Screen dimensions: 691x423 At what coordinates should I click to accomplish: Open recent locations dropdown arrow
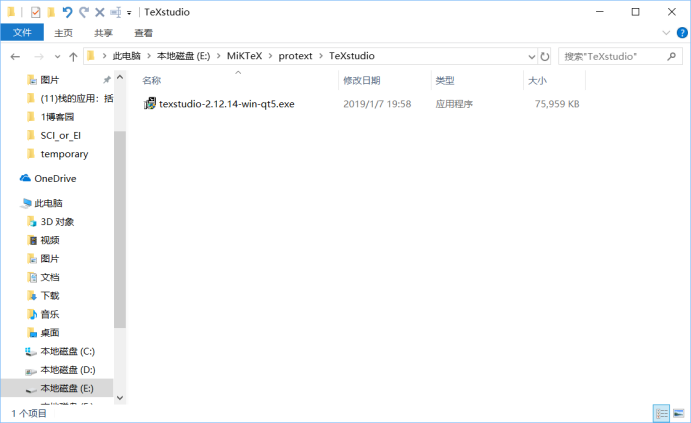click(x=57, y=57)
